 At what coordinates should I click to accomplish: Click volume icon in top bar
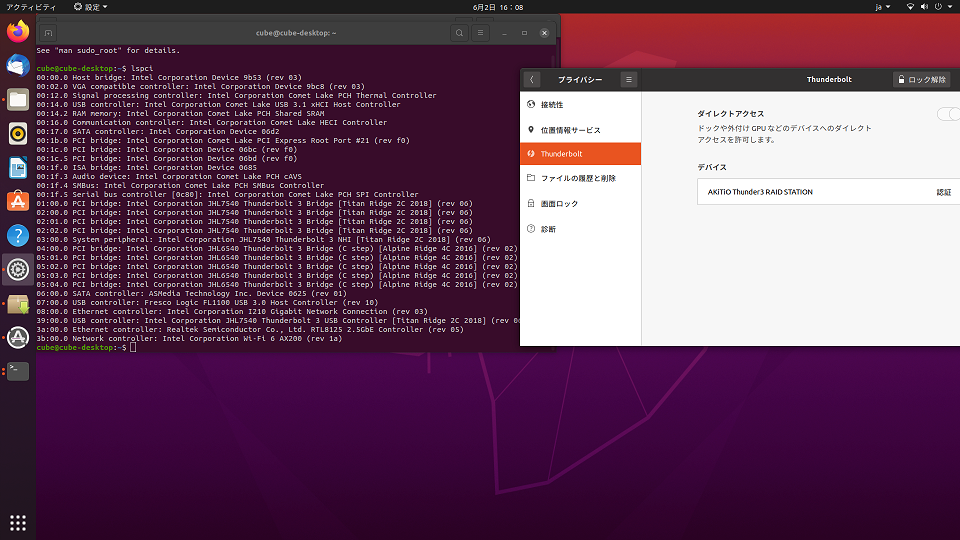point(924,7)
